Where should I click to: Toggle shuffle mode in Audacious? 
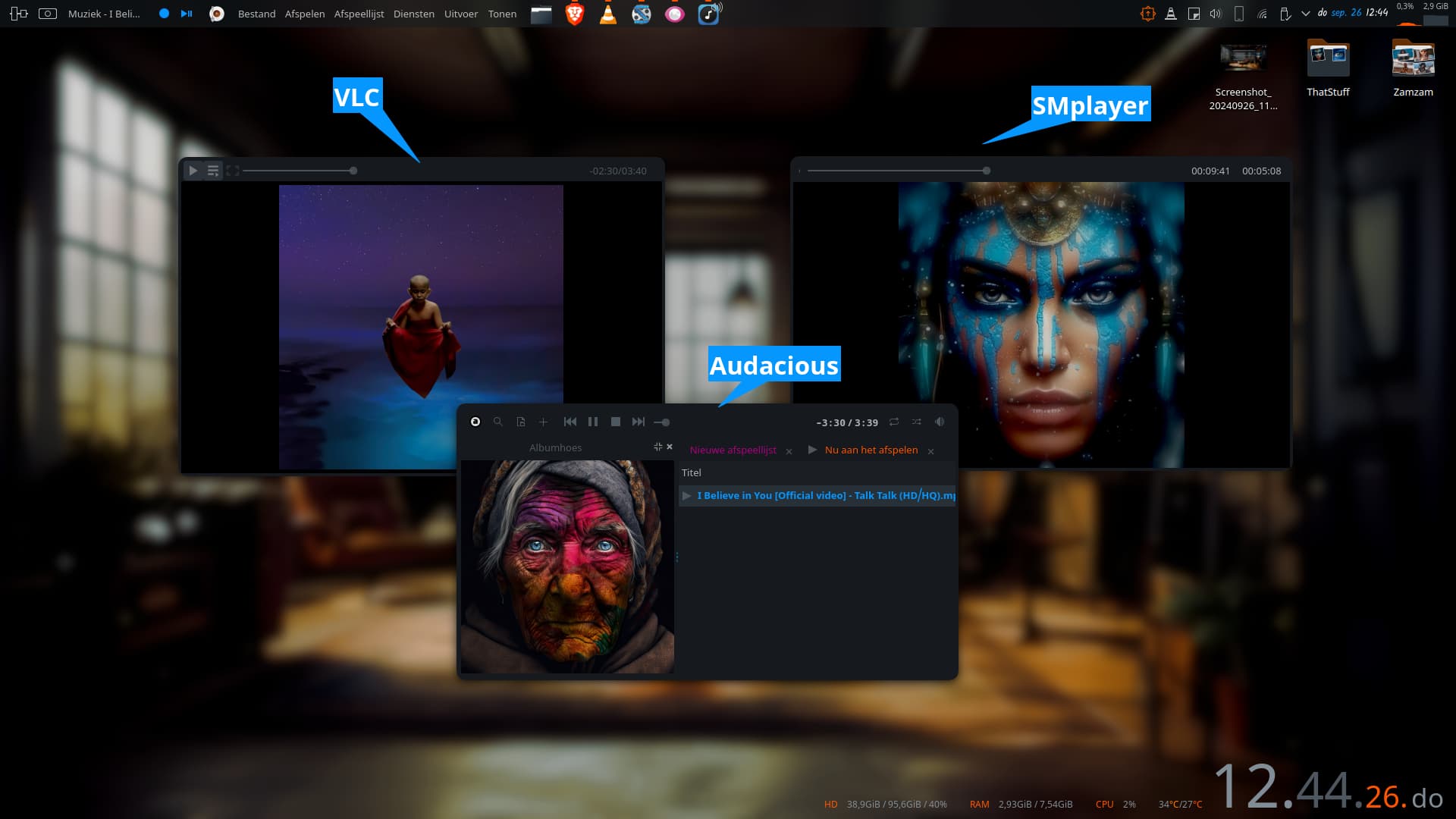click(917, 422)
